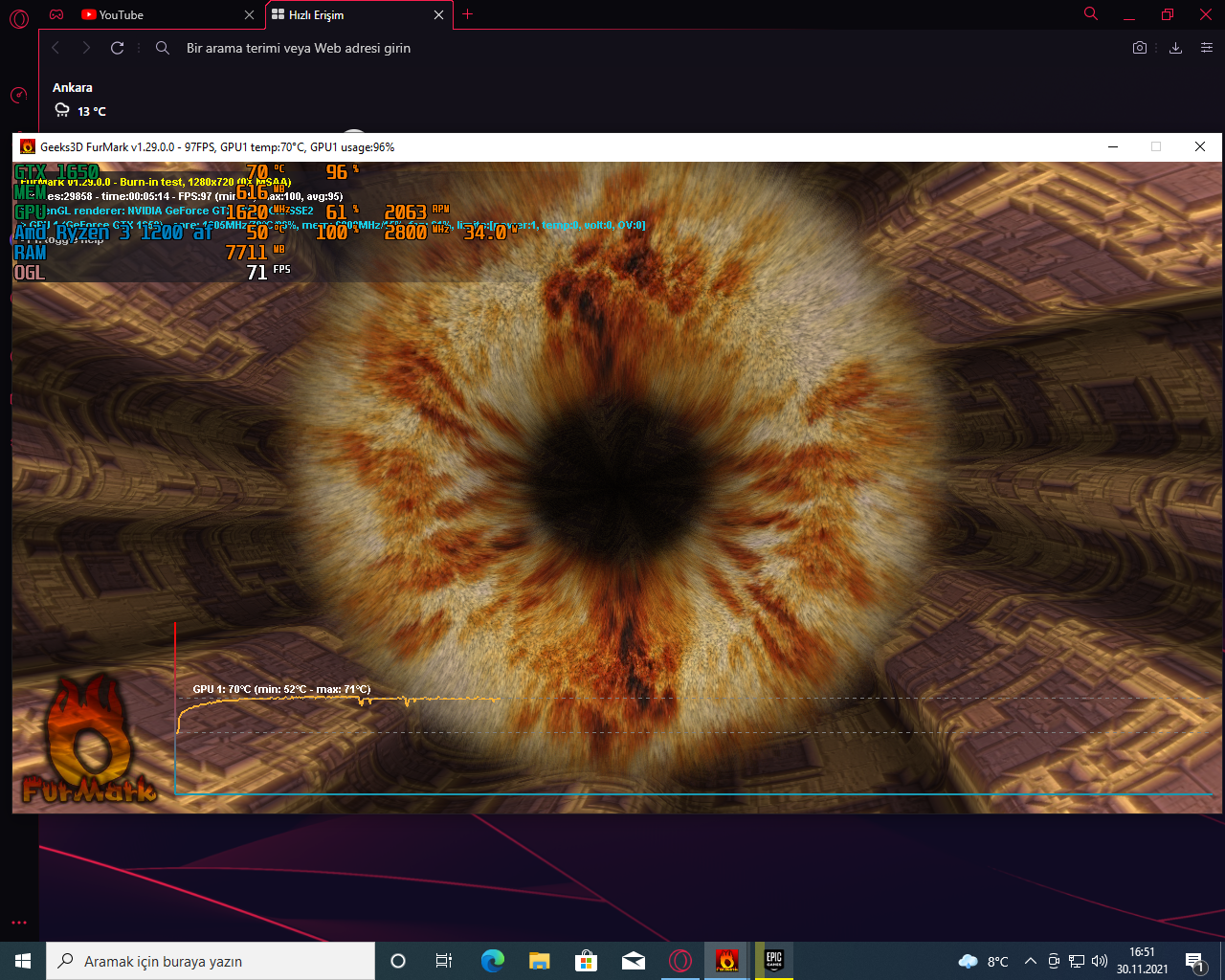
Task: Click the Windows taskbar search box
Action: (211, 961)
